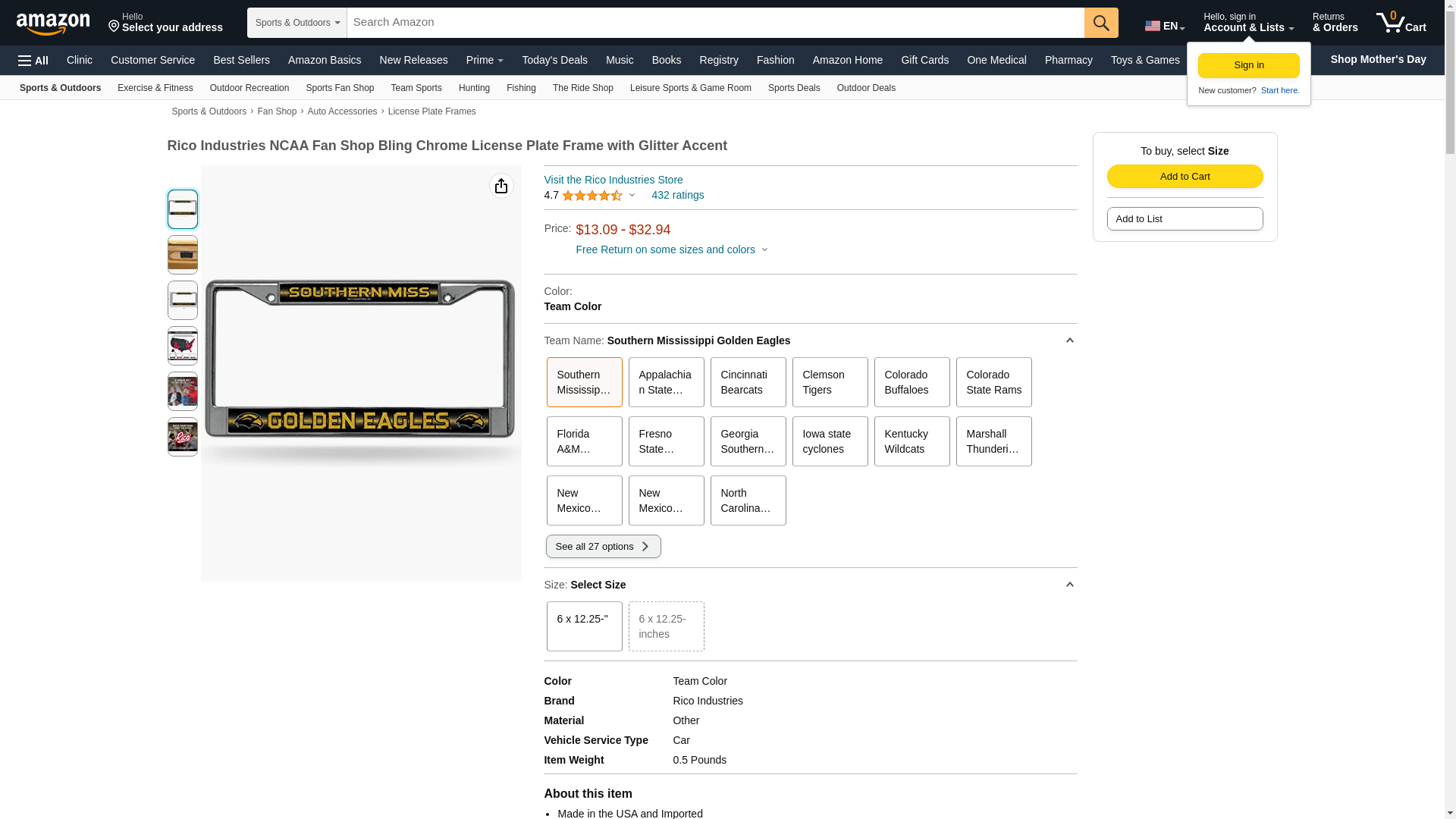Viewport: 1456px width, 819px height.
Task: Click the Add to Cart button
Action: [1185, 177]
